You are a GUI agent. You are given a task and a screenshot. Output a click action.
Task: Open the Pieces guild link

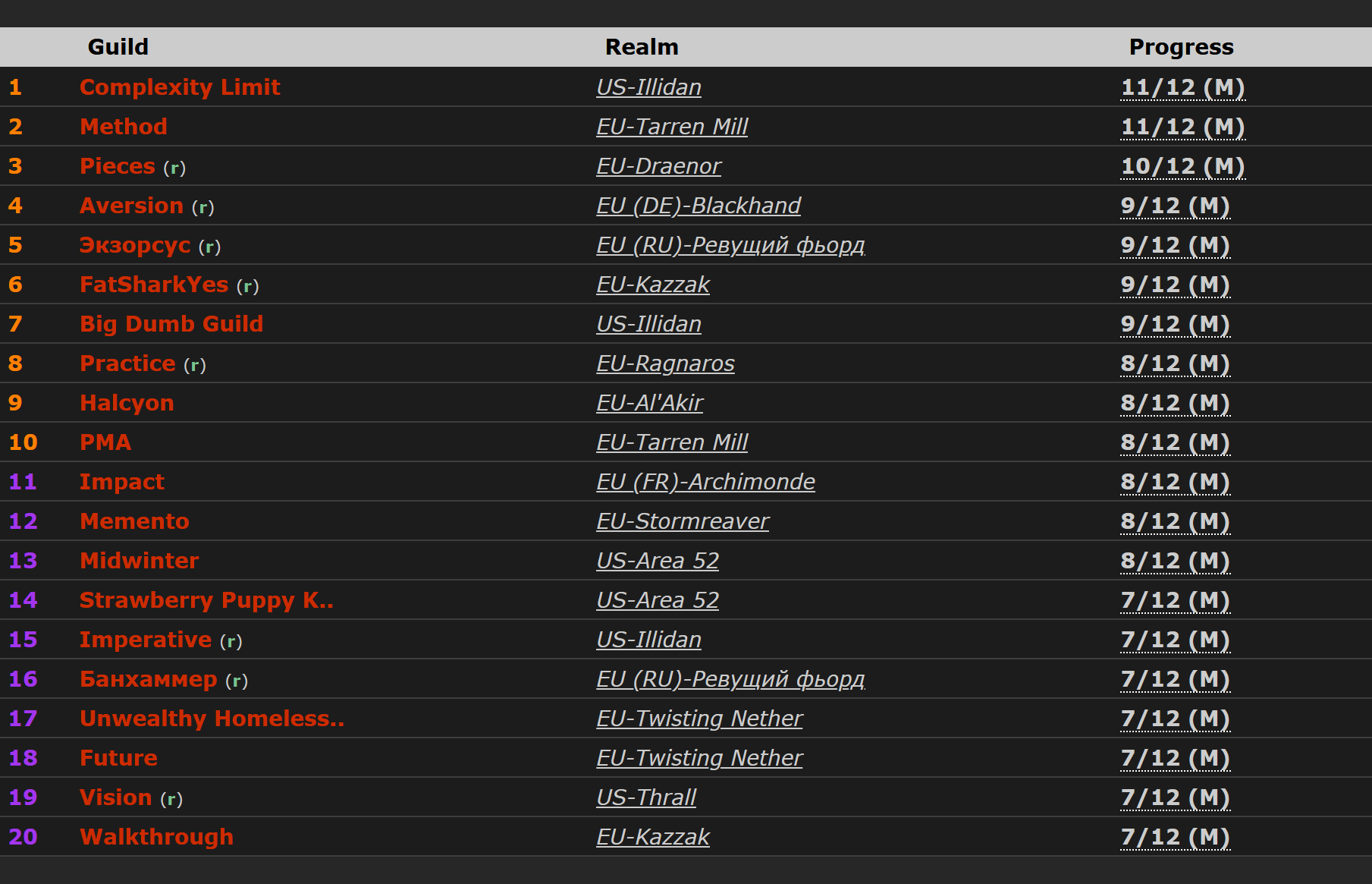(x=118, y=166)
